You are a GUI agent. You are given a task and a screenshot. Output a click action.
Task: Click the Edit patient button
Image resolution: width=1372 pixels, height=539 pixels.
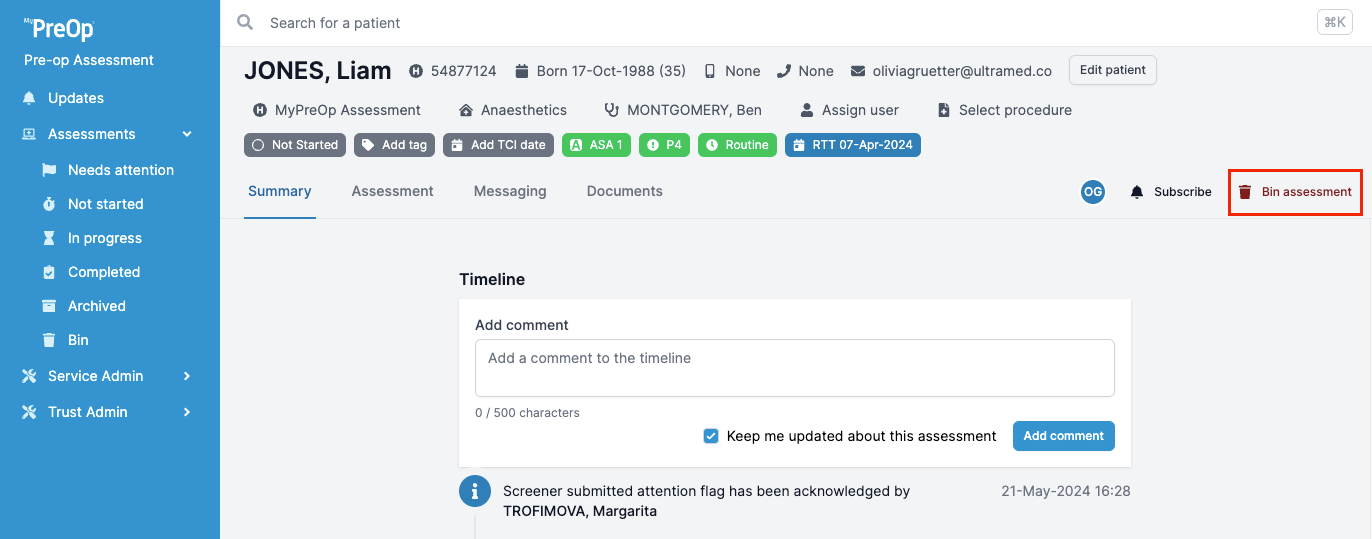coord(1113,70)
